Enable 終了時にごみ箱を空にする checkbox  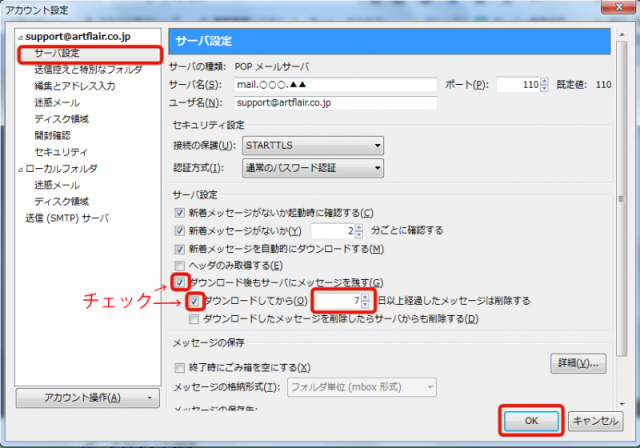(x=180, y=368)
